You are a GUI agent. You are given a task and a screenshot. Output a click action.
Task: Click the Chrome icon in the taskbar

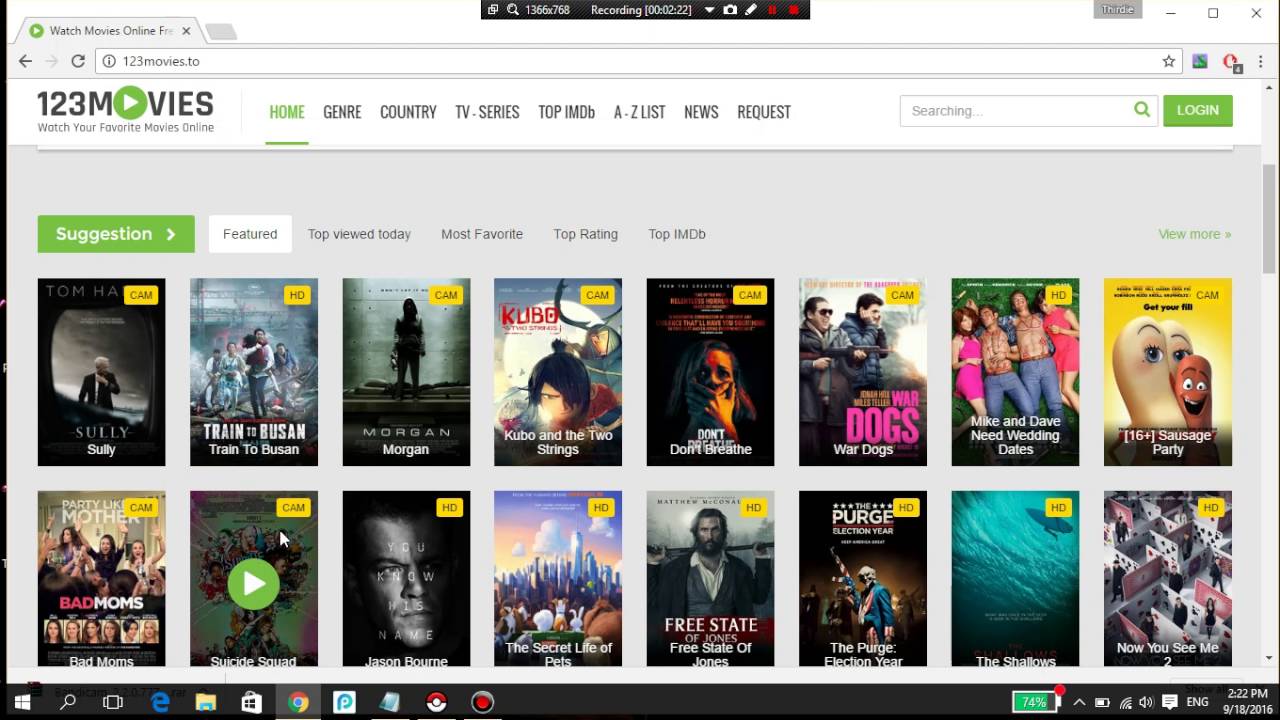298,702
